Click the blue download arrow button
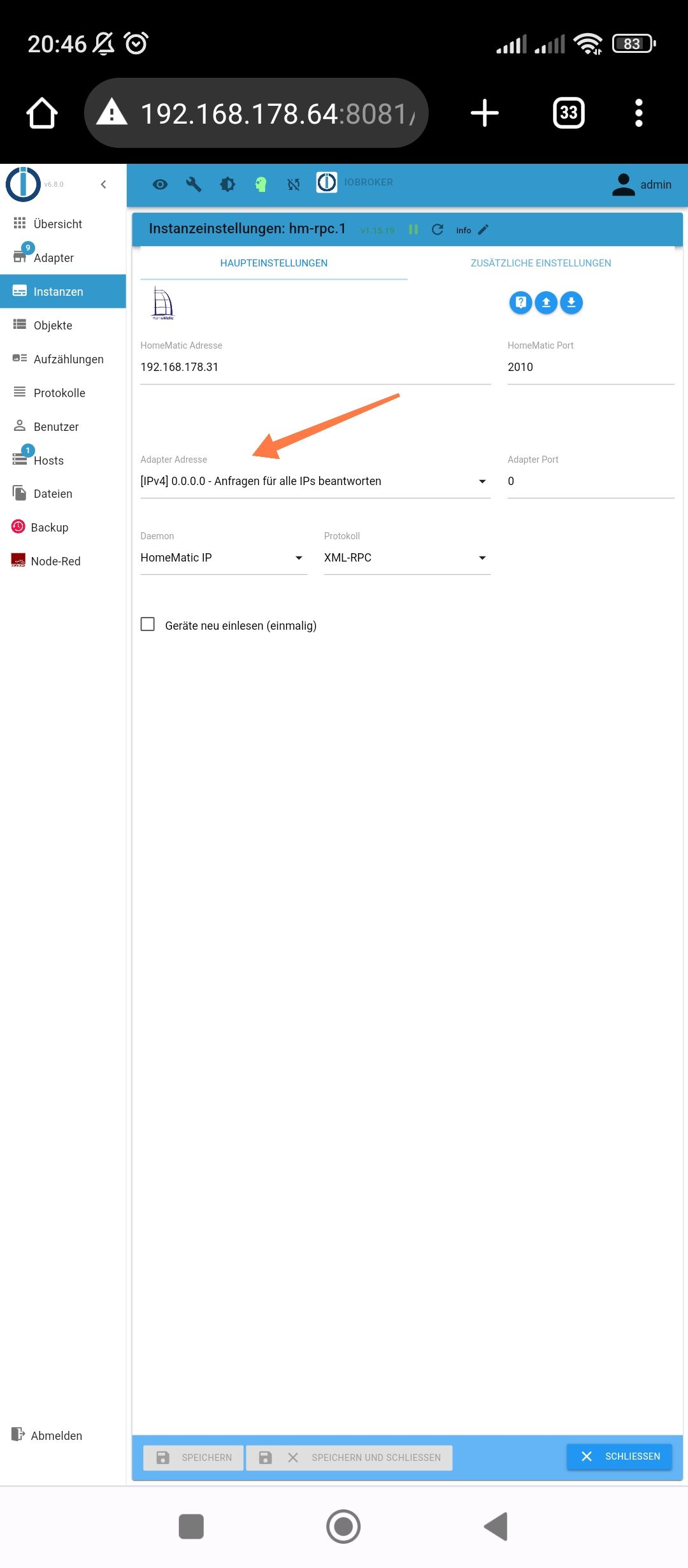The width and height of the screenshot is (688, 1568). click(x=571, y=302)
